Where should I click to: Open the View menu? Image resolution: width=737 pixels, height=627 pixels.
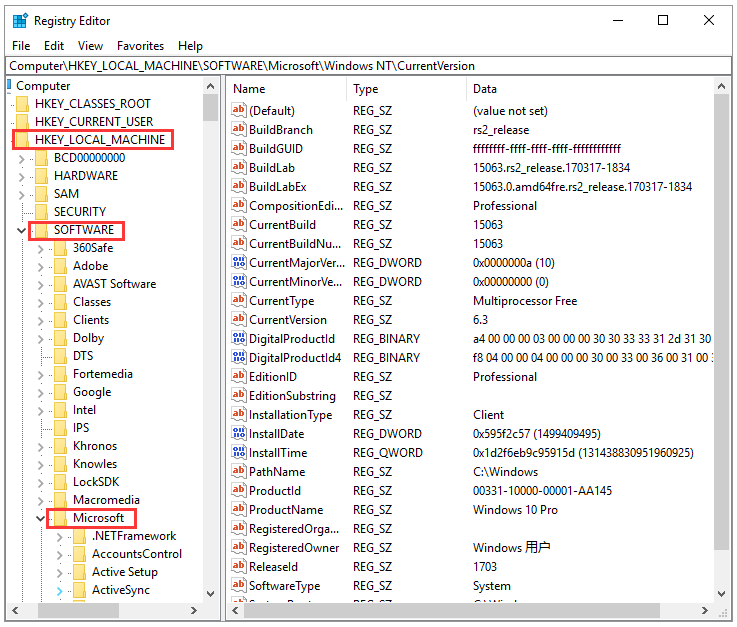(90, 46)
